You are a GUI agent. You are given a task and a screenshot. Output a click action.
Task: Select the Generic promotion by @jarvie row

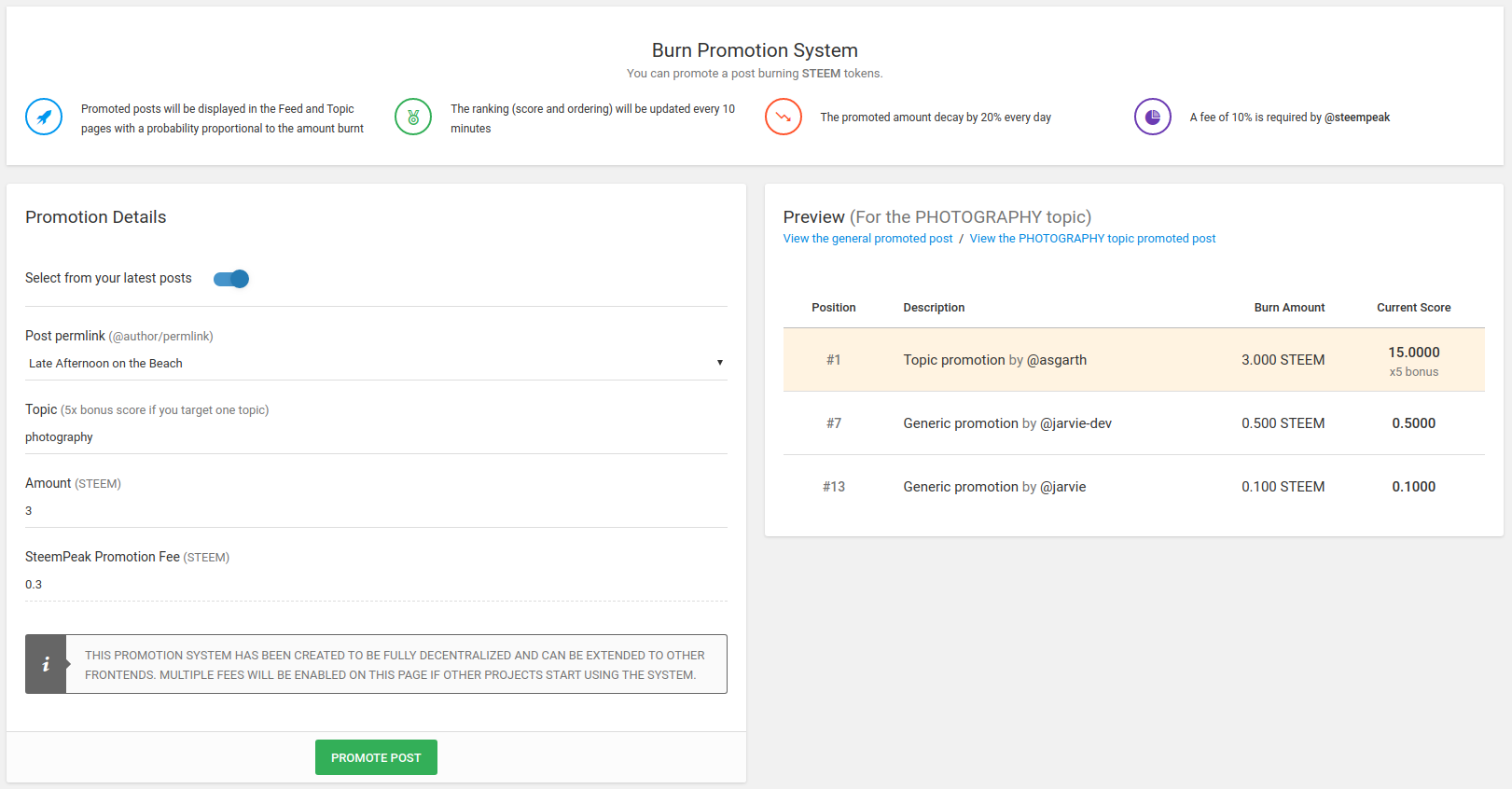pyautogui.click(x=994, y=487)
